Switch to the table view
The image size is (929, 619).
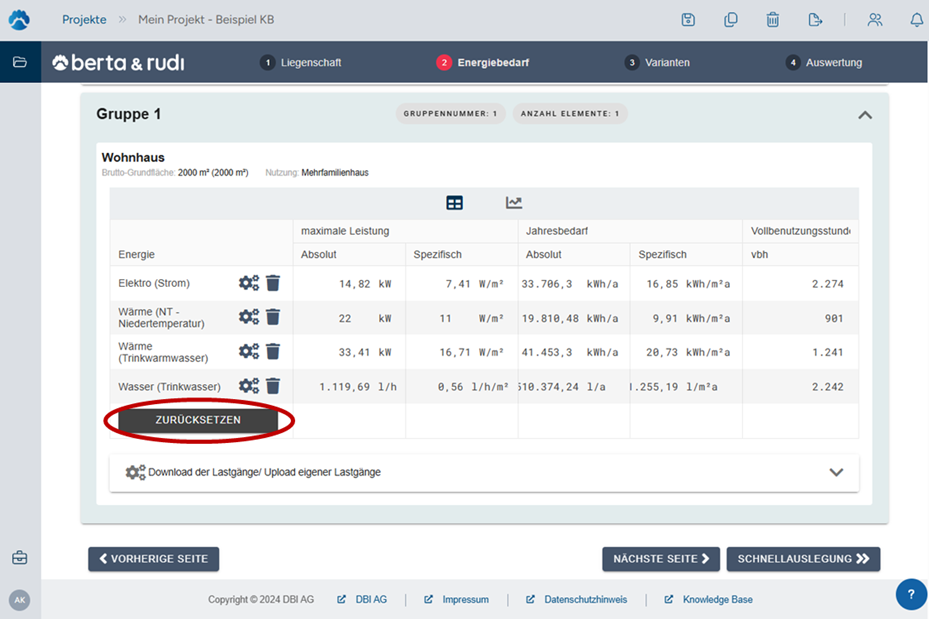tap(455, 203)
